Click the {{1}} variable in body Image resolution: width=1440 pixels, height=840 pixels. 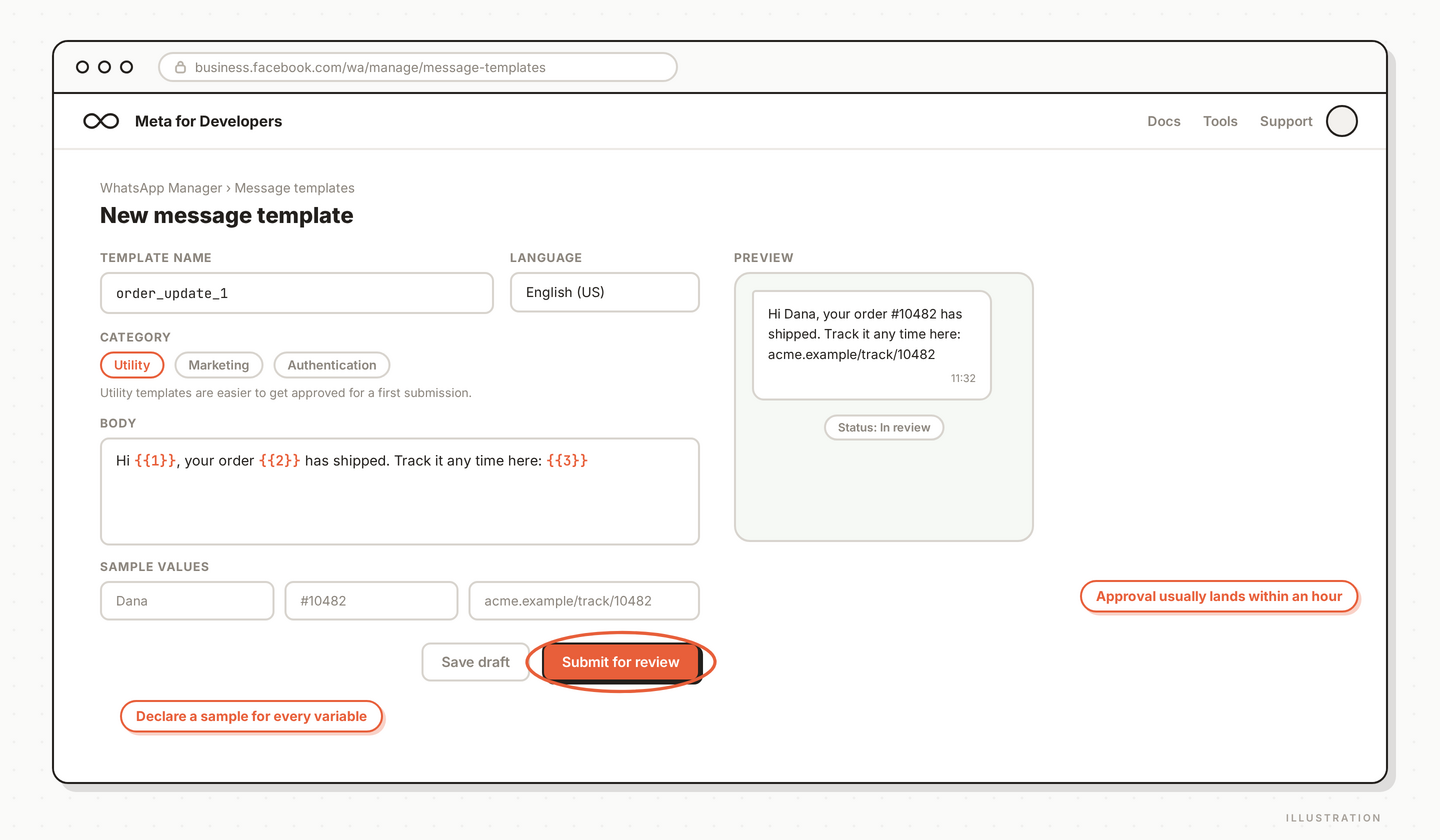(155, 461)
